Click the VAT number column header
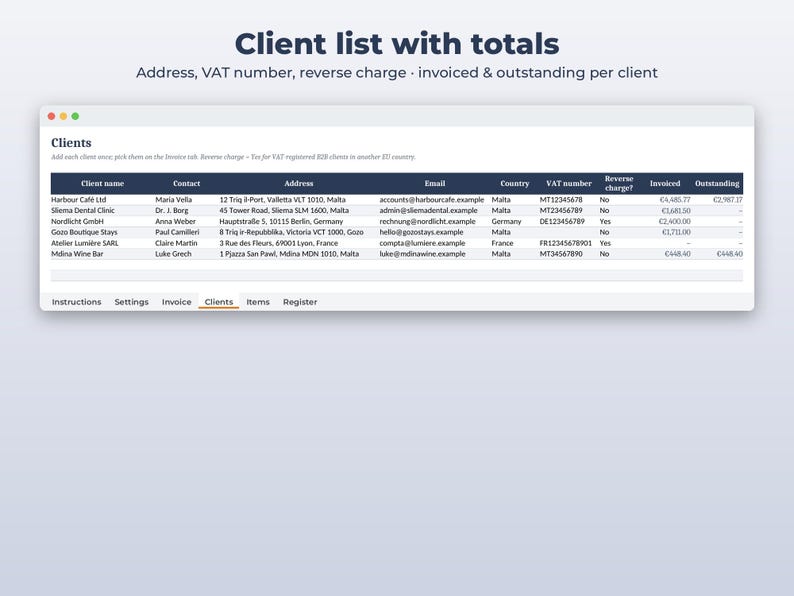 [569, 183]
